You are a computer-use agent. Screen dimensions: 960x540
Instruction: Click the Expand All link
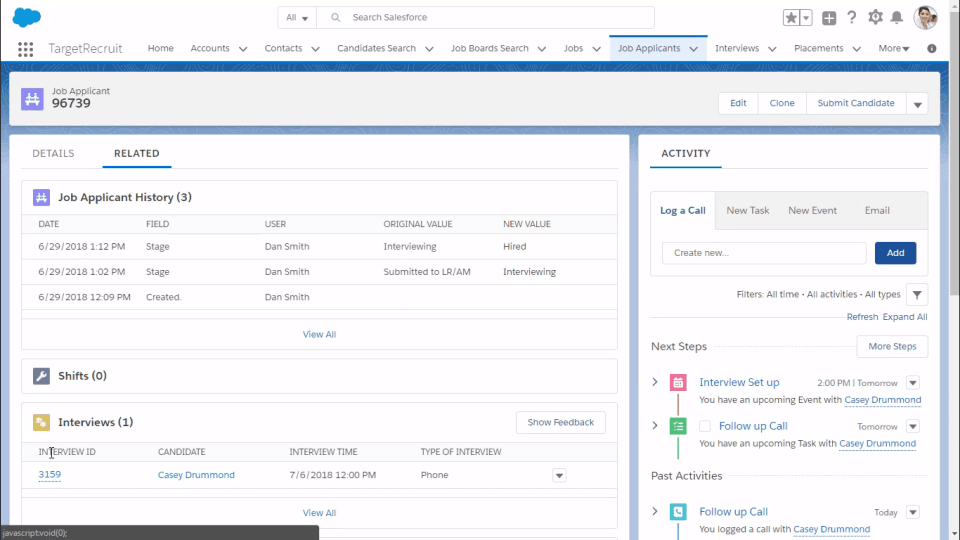(905, 317)
